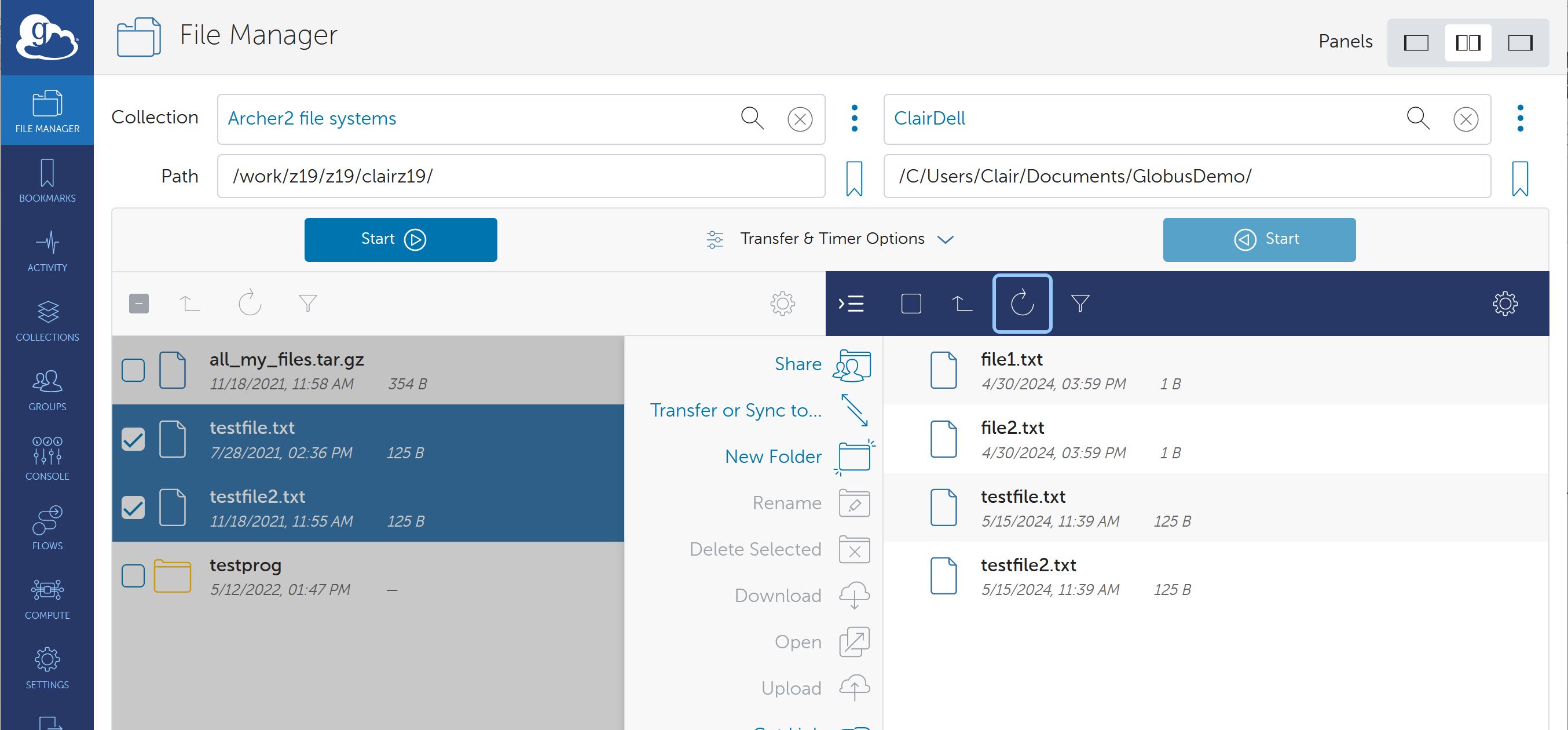
Task: Open the testprog folder
Action: pos(246,565)
